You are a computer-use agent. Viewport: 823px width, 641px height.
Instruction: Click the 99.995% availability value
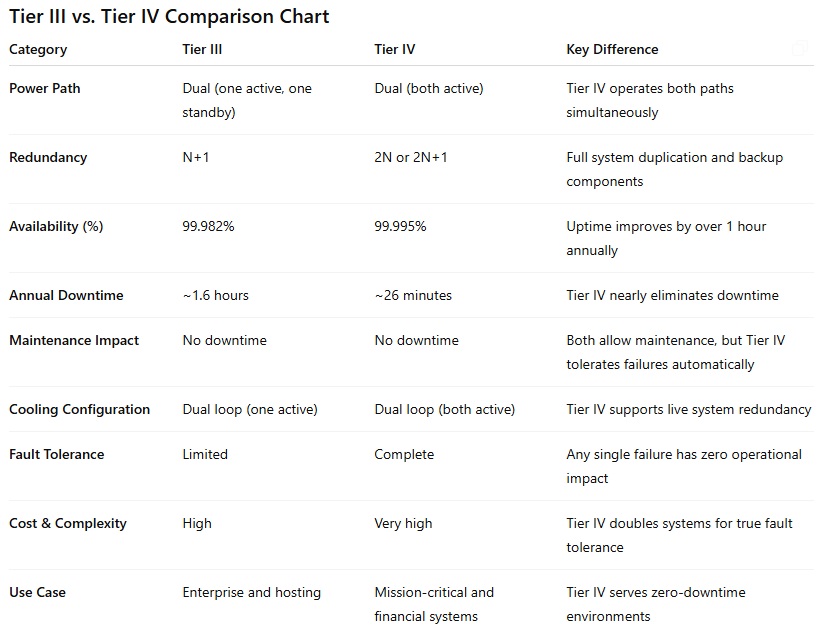point(400,226)
